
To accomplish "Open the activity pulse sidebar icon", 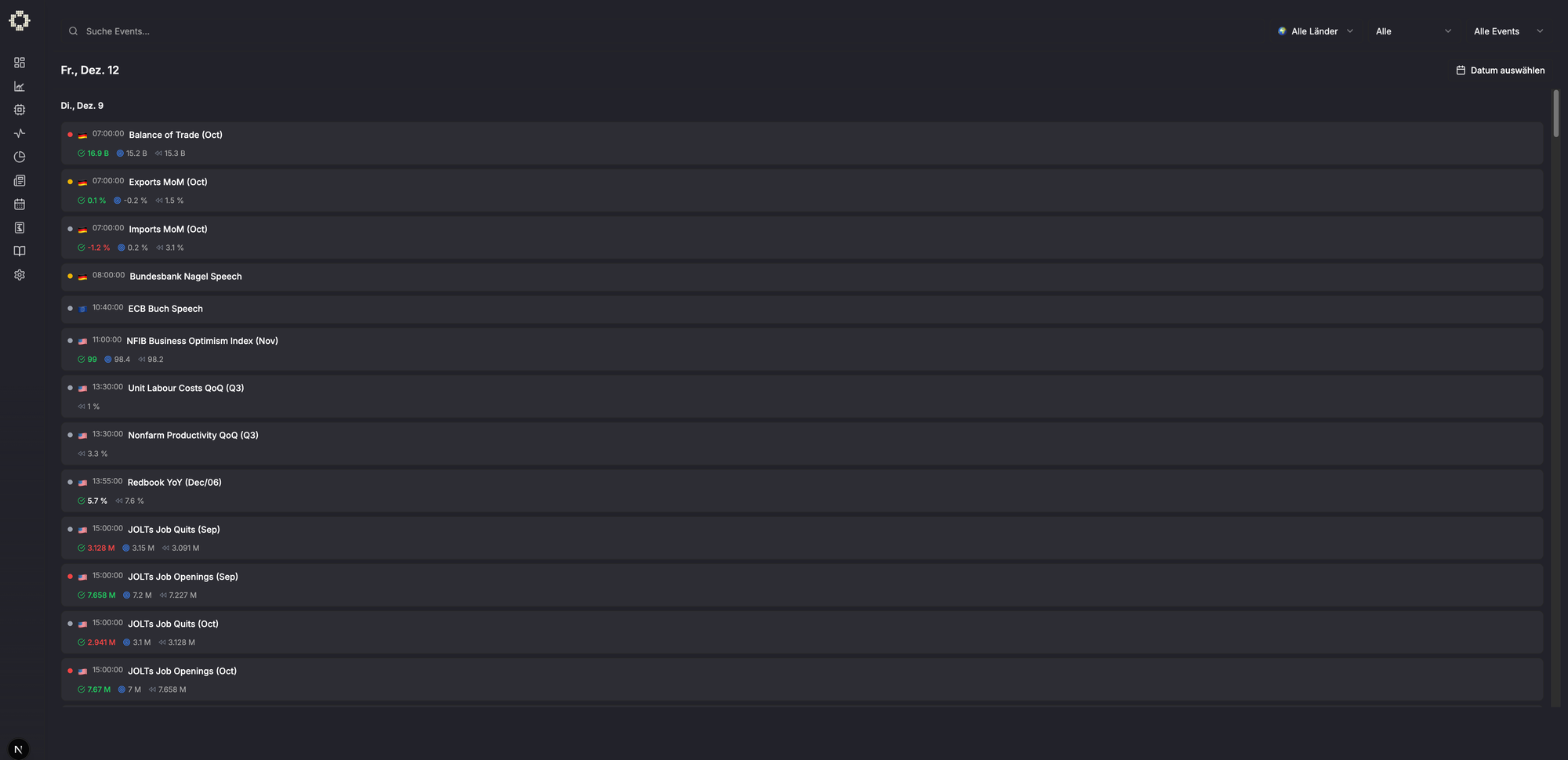I will click(20, 133).
